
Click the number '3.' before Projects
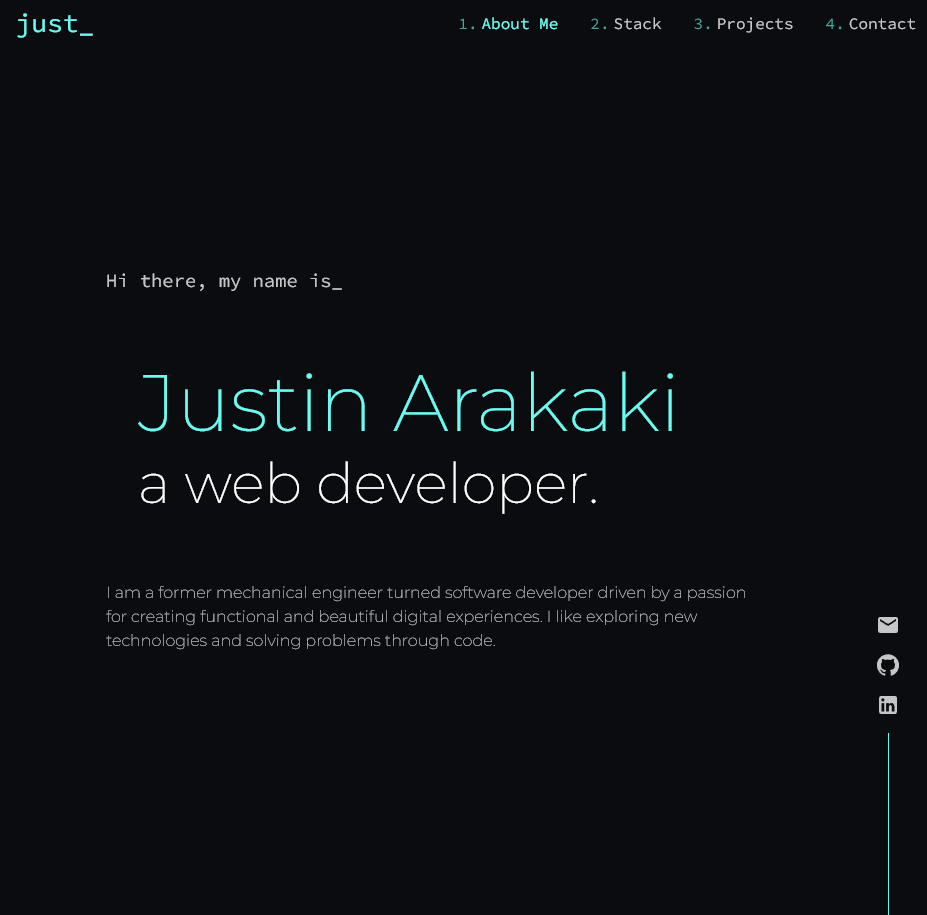pyautogui.click(x=702, y=23)
